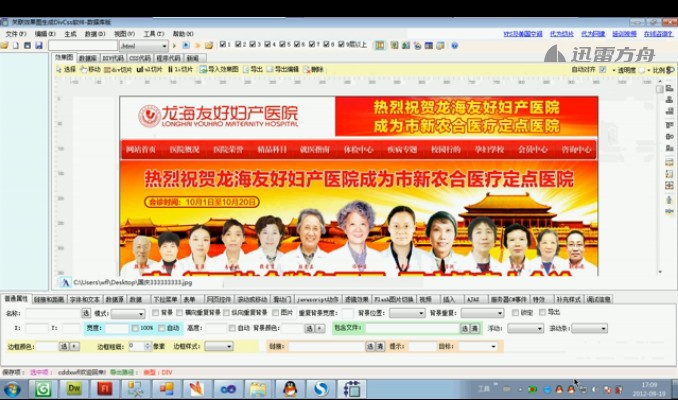
Task: Activate the ul切片 slicing tool
Action: tap(149, 69)
